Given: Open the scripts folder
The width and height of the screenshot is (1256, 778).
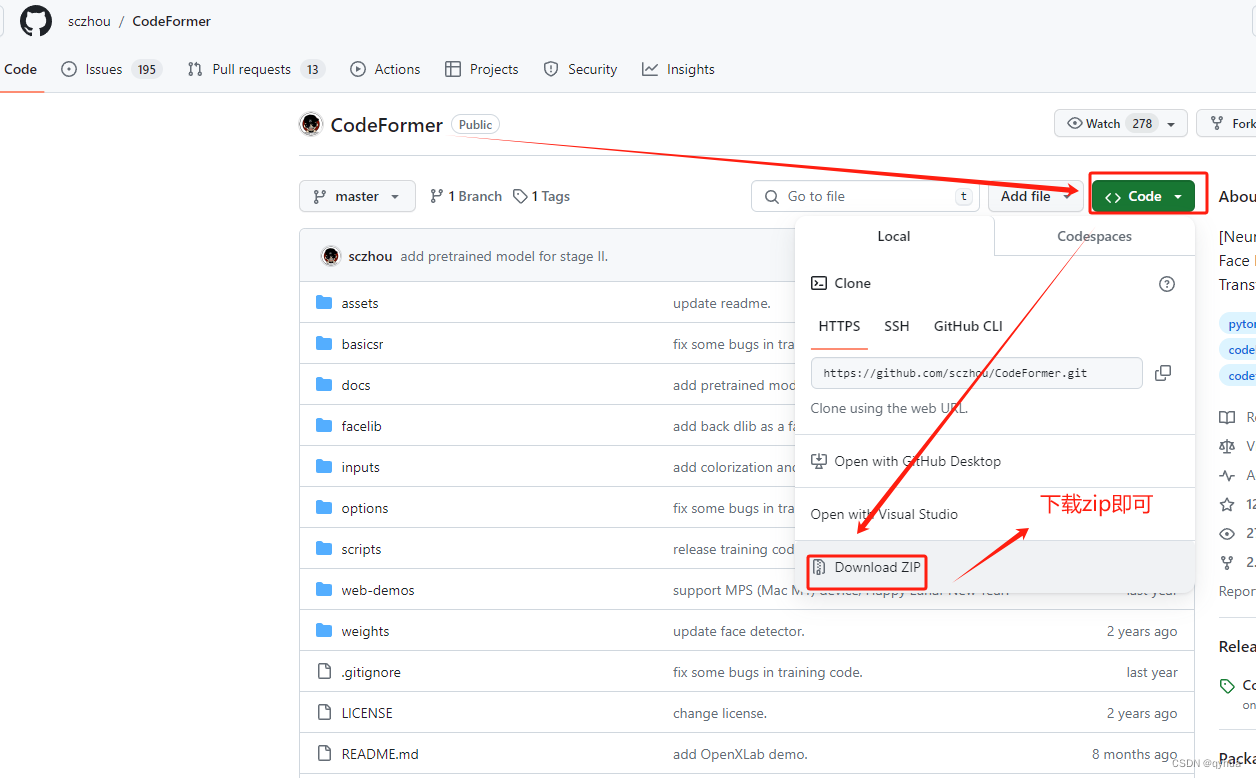Looking at the screenshot, I should tap(361, 549).
